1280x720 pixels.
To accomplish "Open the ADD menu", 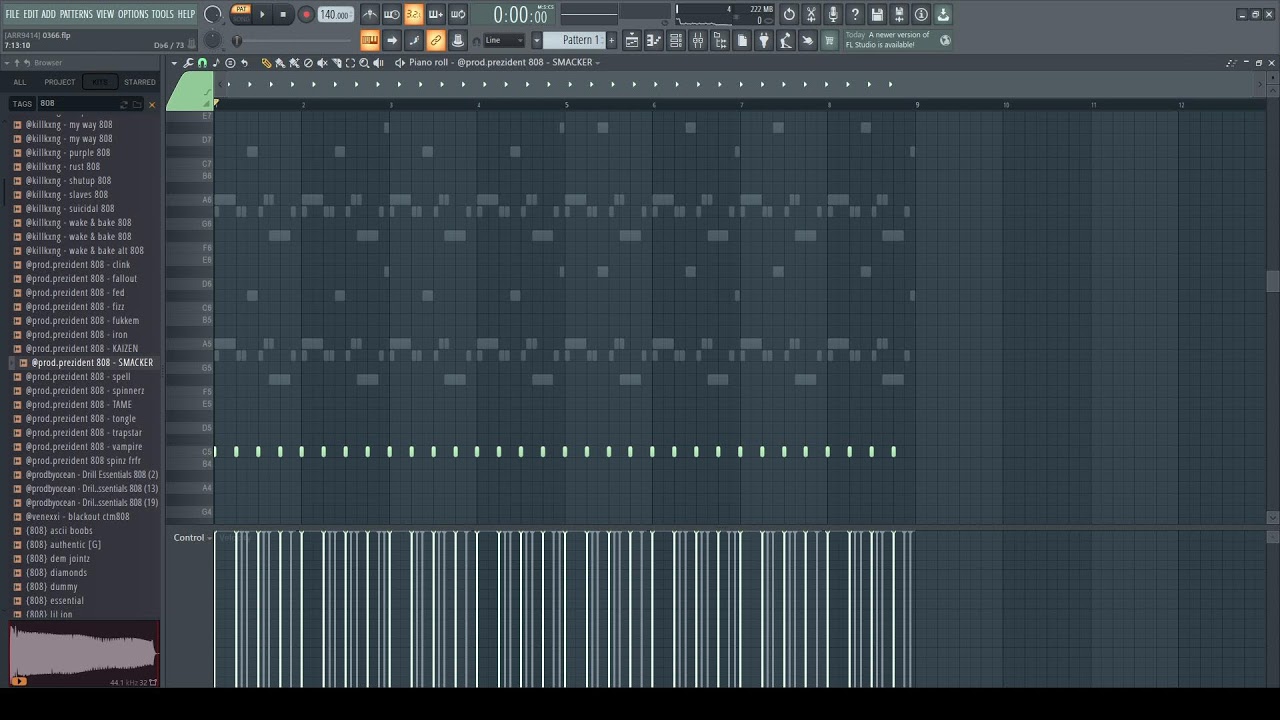I will point(49,14).
